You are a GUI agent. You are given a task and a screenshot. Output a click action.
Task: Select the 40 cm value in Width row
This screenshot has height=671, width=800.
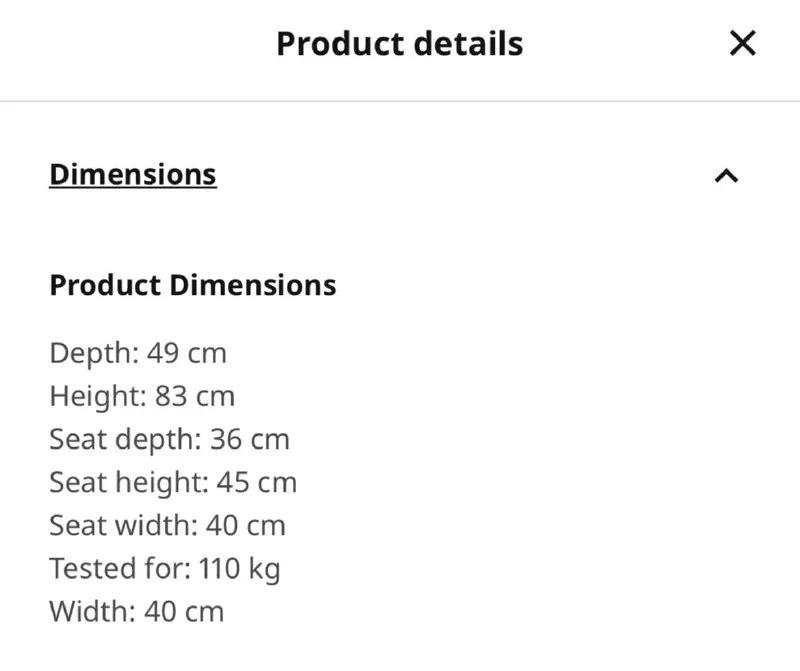pyautogui.click(x=184, y=611)
